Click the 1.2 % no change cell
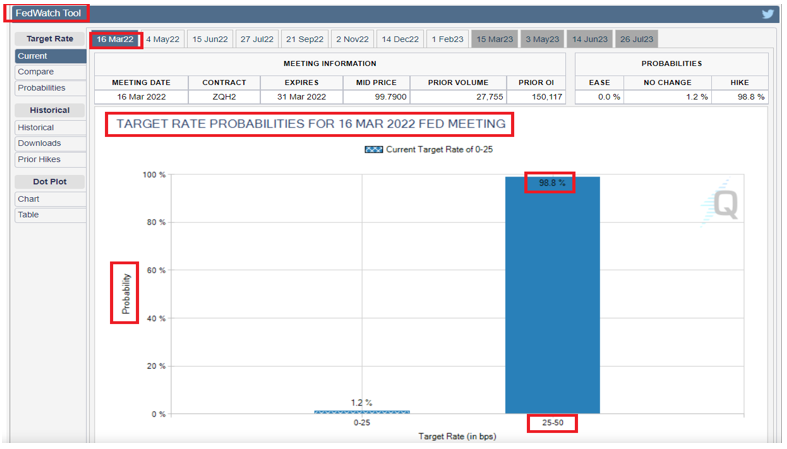 667,97
